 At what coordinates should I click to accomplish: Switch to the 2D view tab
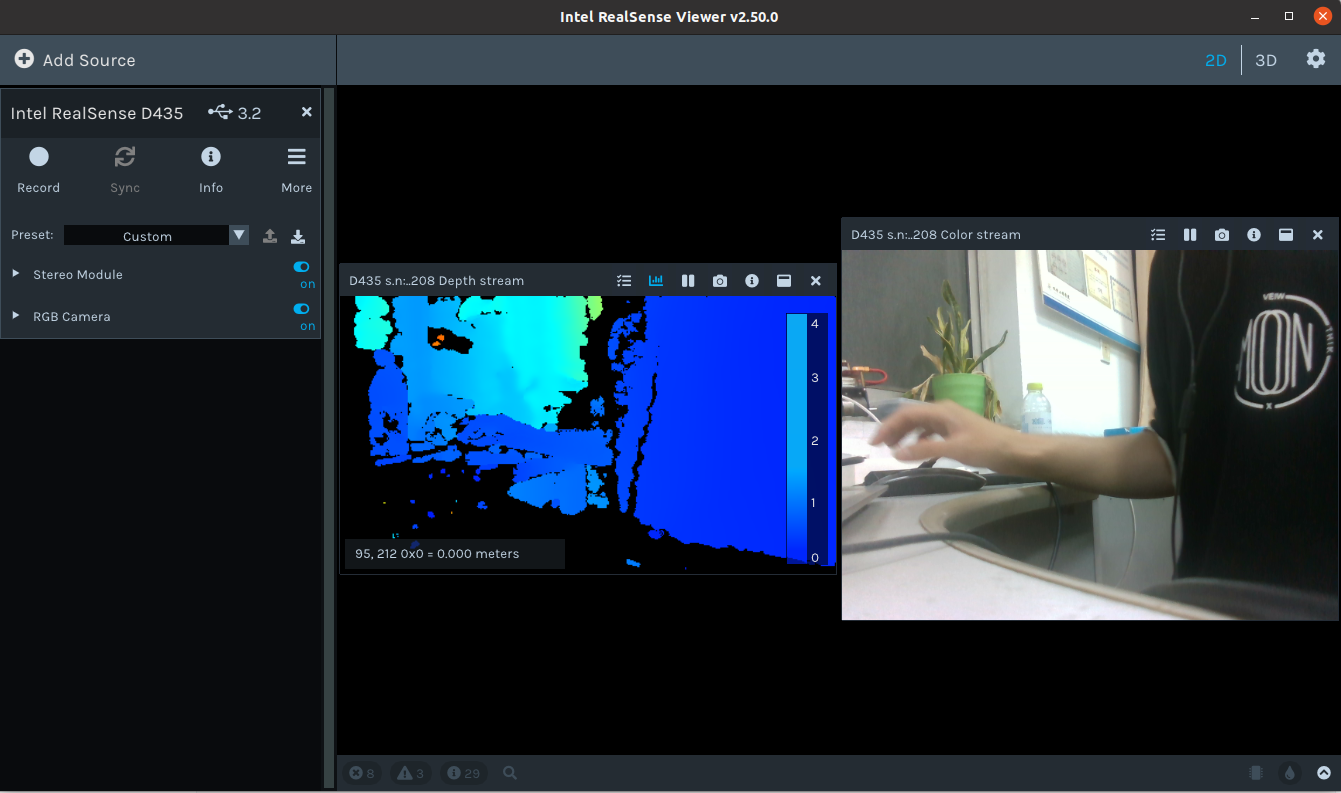[x=1215, y=60]
